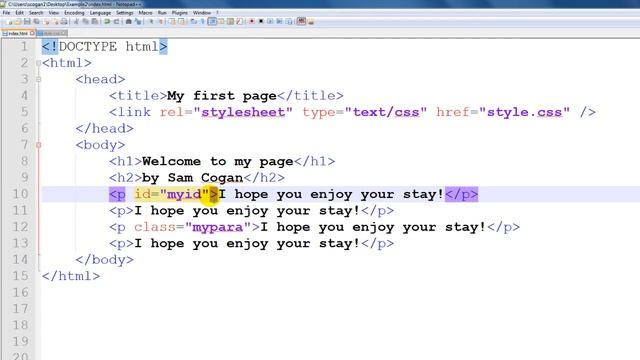This screenshot has height=360, width=640.
Task: Click "stylesheet" rel attribute value
Action: [243, 112]
